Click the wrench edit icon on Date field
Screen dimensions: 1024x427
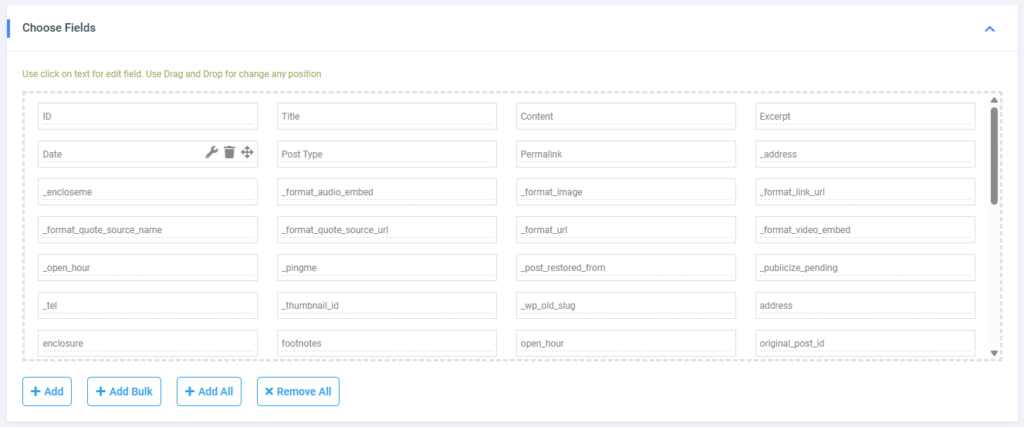tap(211, 153)
